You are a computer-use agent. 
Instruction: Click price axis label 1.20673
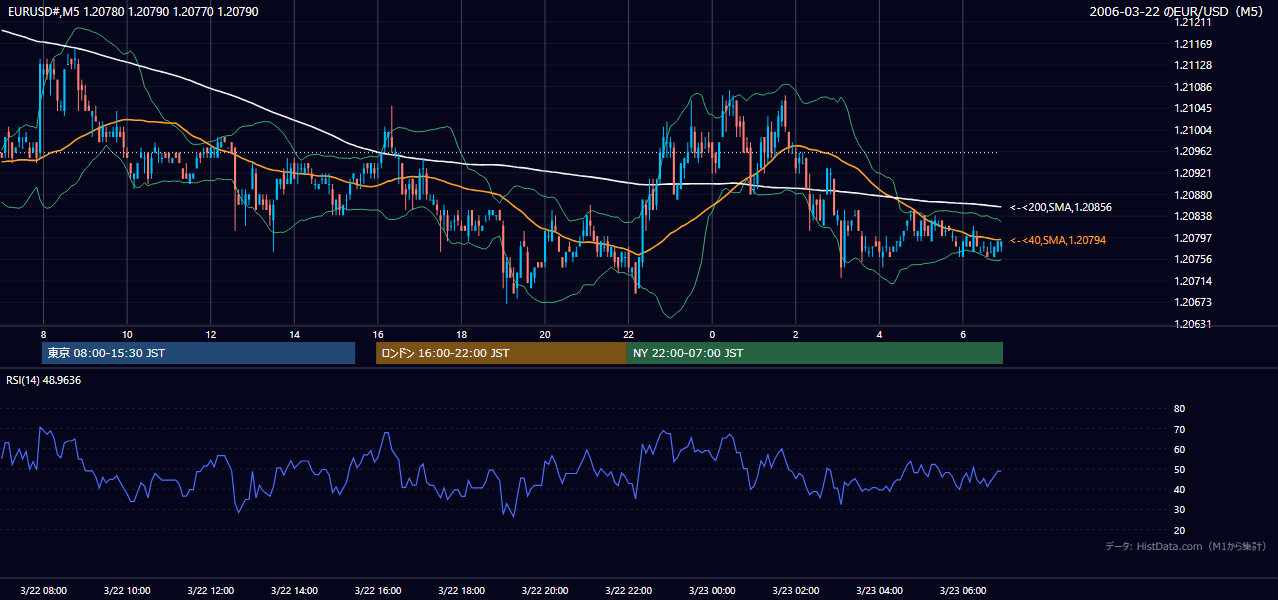[1191, 302]
